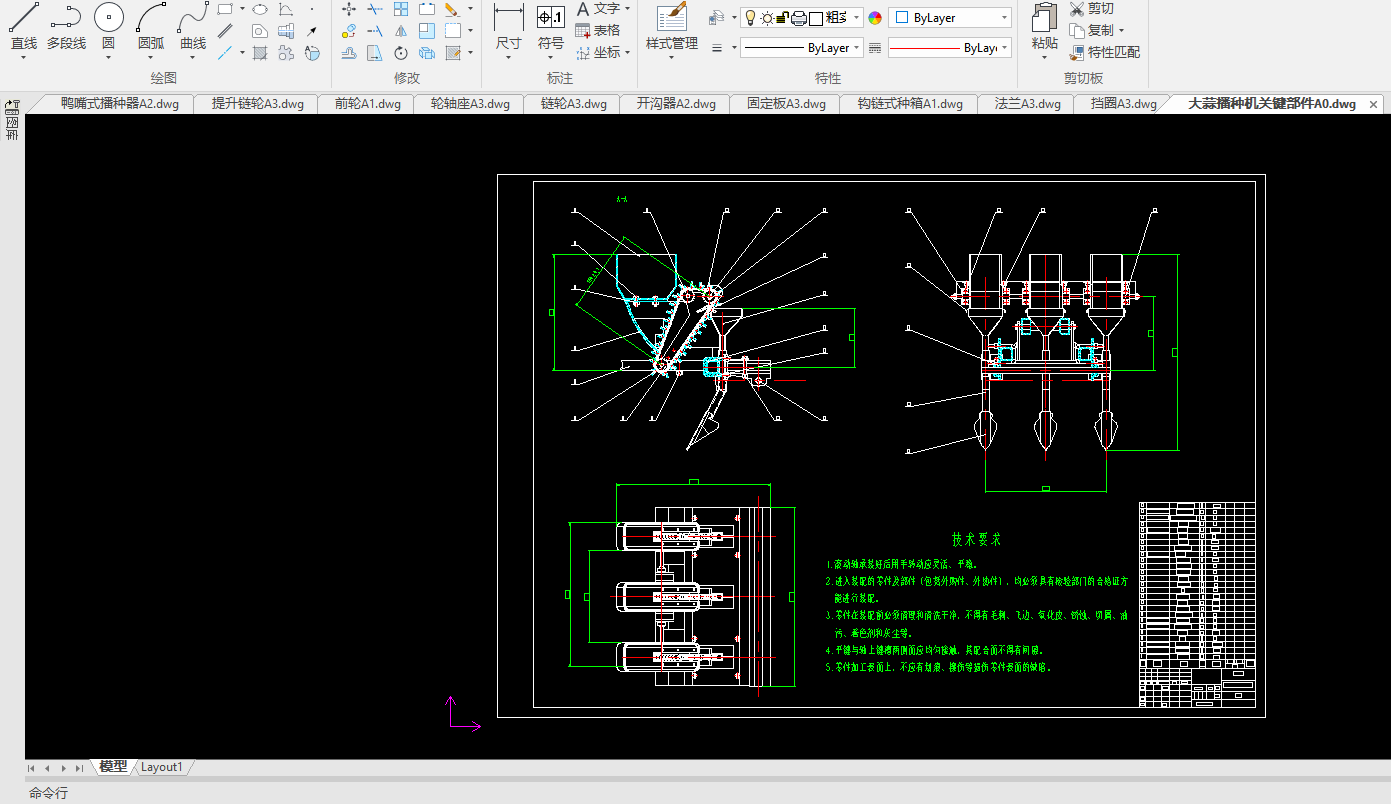Toggle layer on/off lightbulb icon

(x=750, y=18)
